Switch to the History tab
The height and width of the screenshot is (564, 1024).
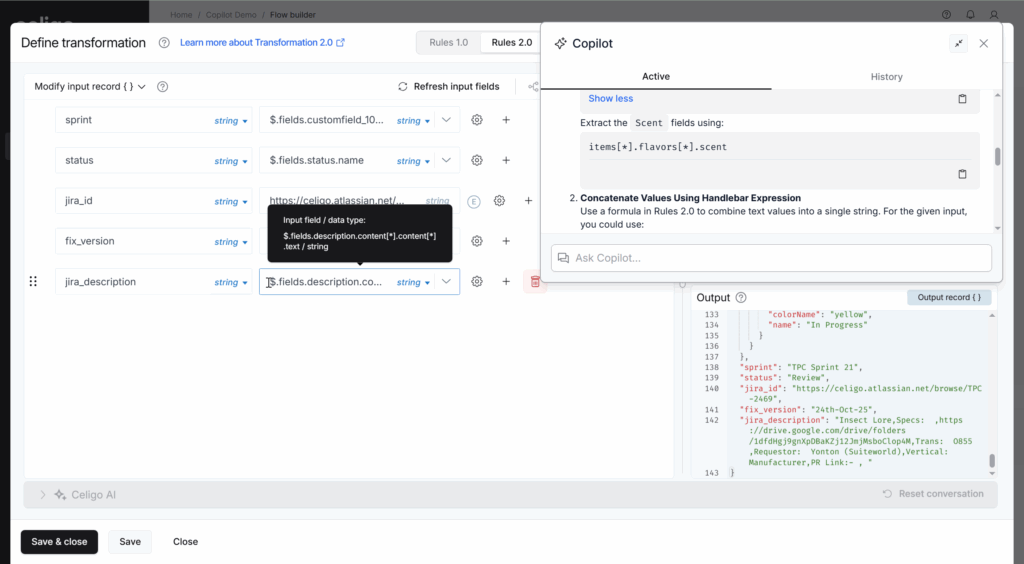[886, 77]
